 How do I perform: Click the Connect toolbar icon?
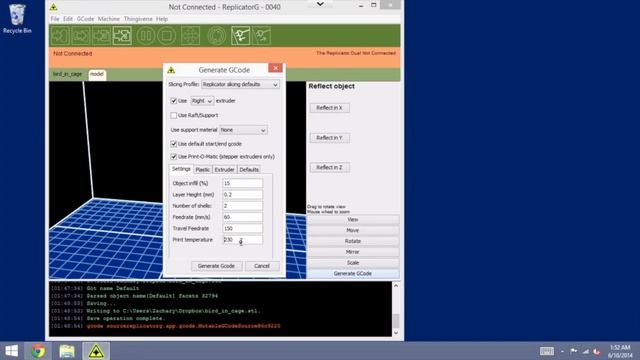[240, 36]
